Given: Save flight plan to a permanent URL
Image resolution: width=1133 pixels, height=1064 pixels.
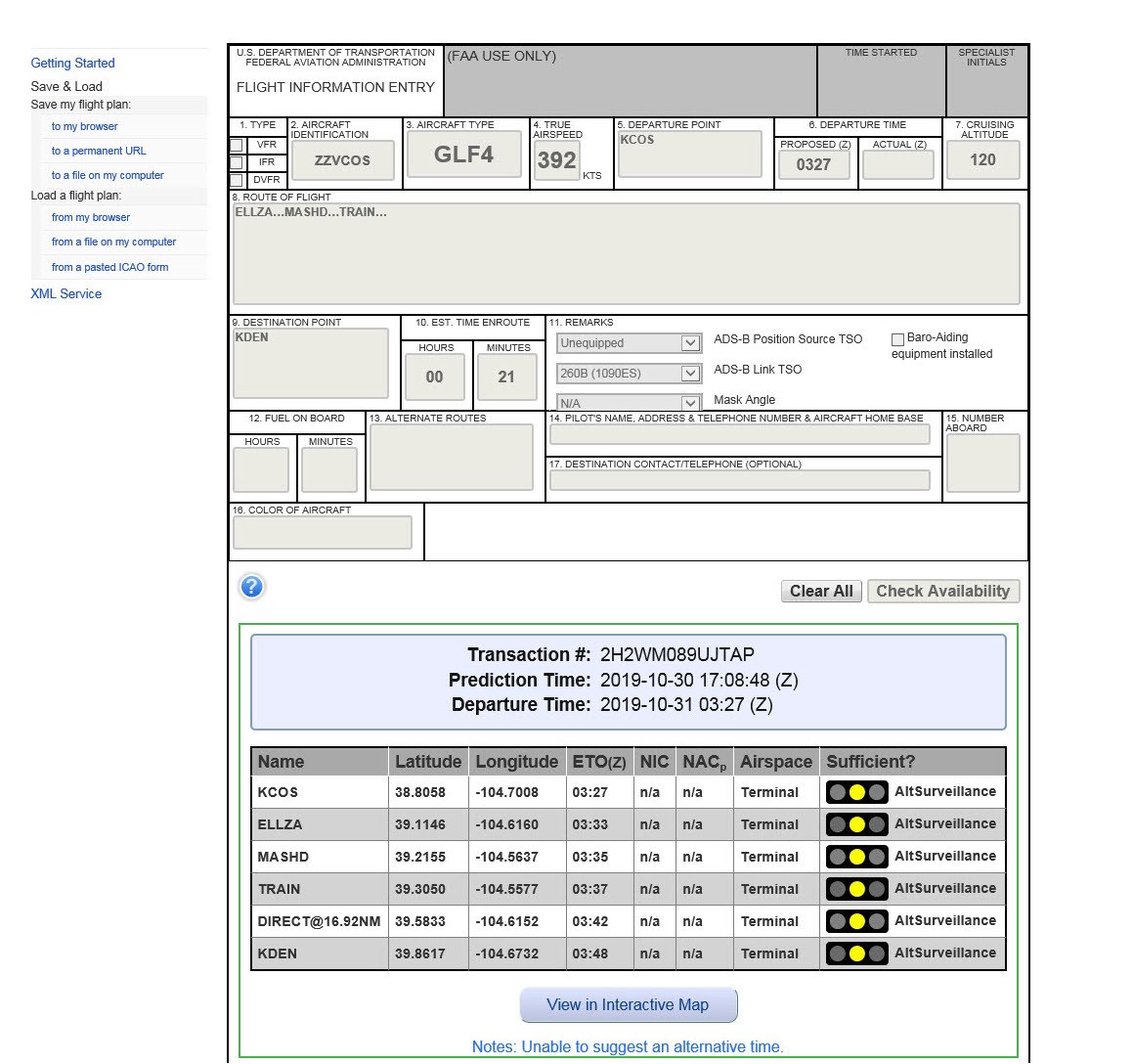Looking at the screenshot, I should pyautogui.click(x=99, y=152).
